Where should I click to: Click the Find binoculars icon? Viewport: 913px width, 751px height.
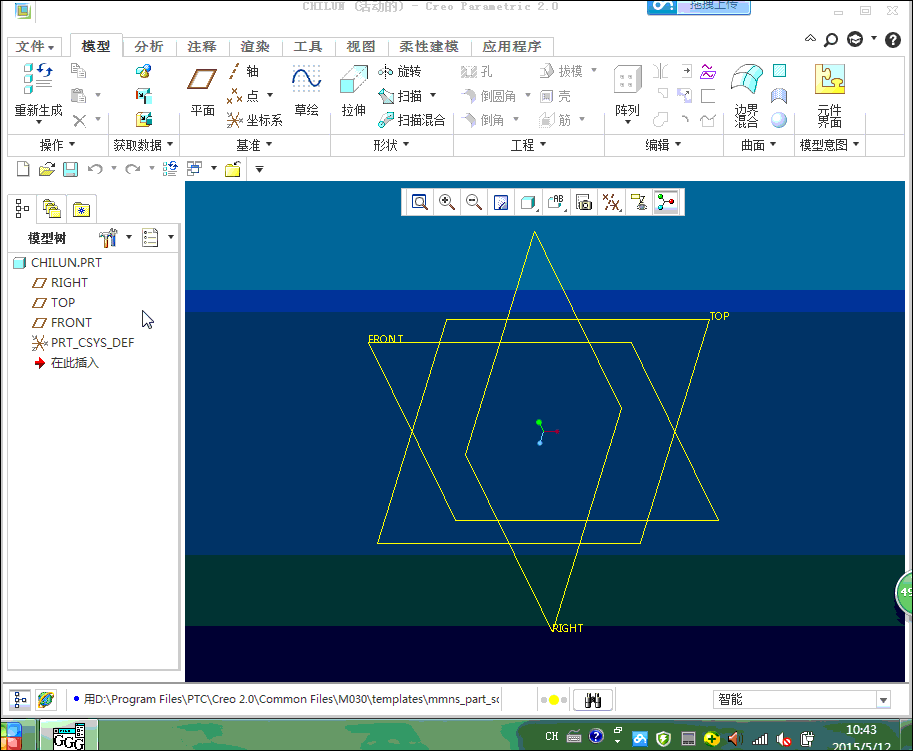pos(593,700)
